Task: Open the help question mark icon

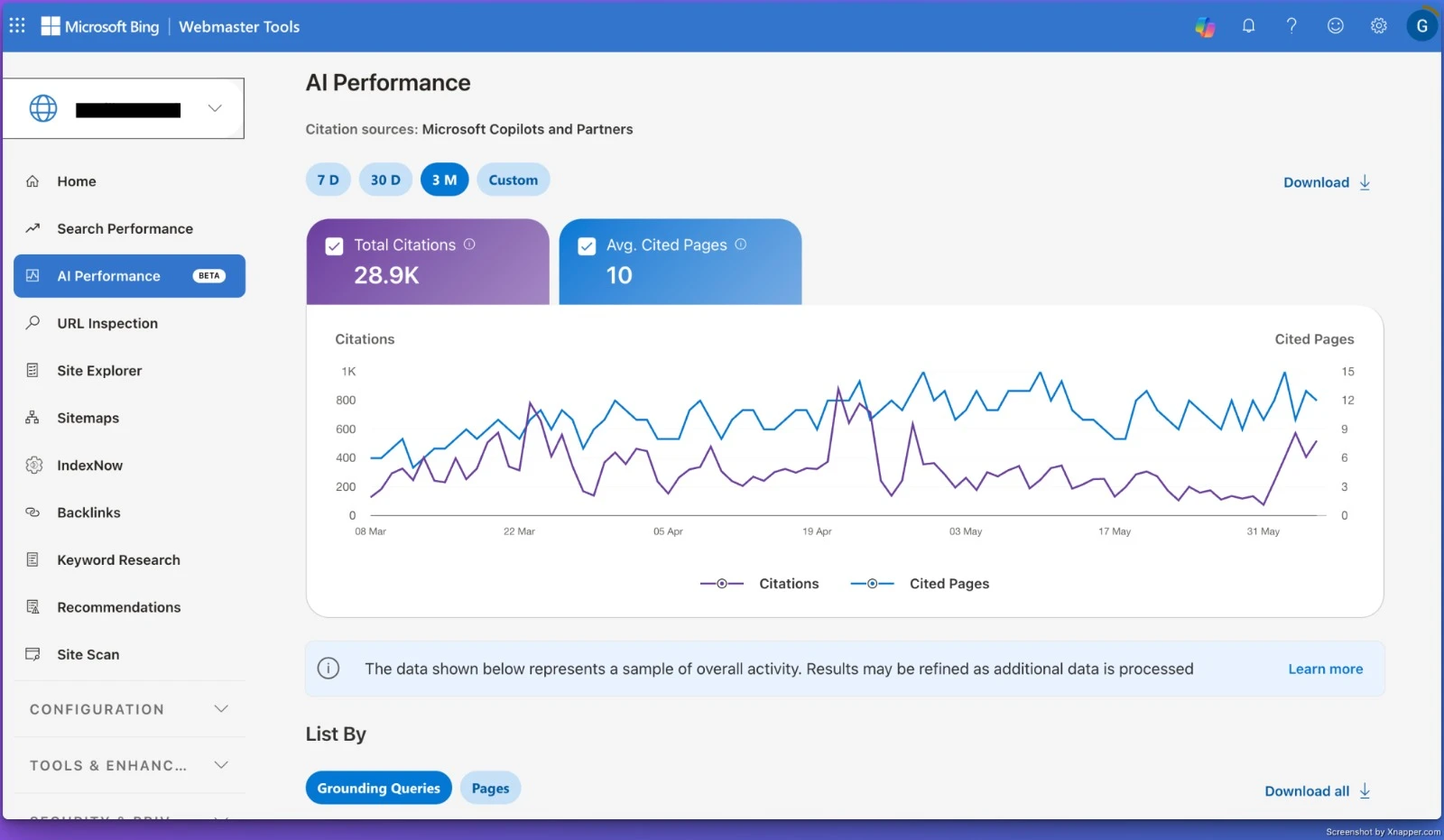Action: pos(1291,26)
